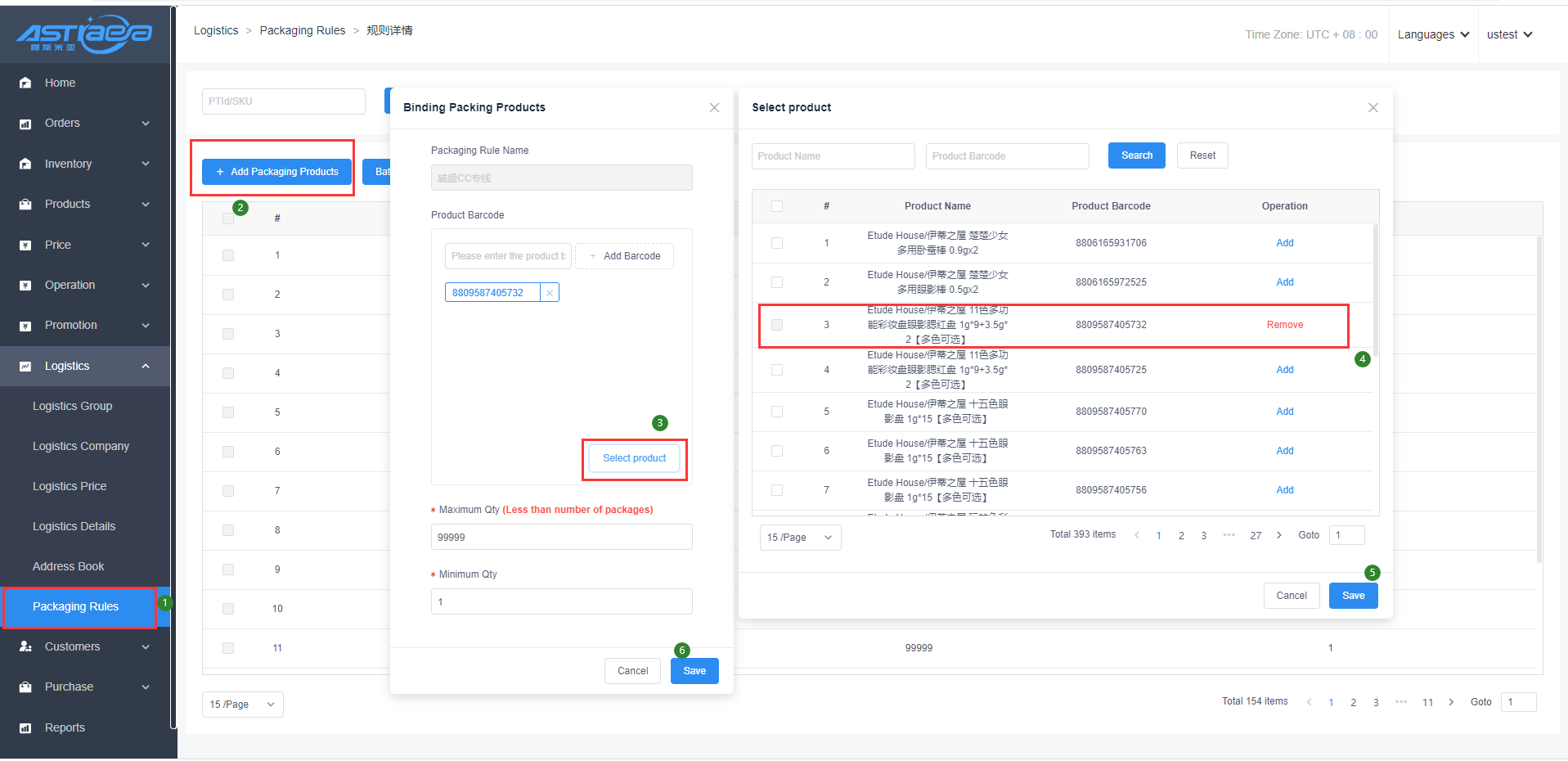1568x761 pixels.
Task: Click the Select product button
Action: click(634, 458)
